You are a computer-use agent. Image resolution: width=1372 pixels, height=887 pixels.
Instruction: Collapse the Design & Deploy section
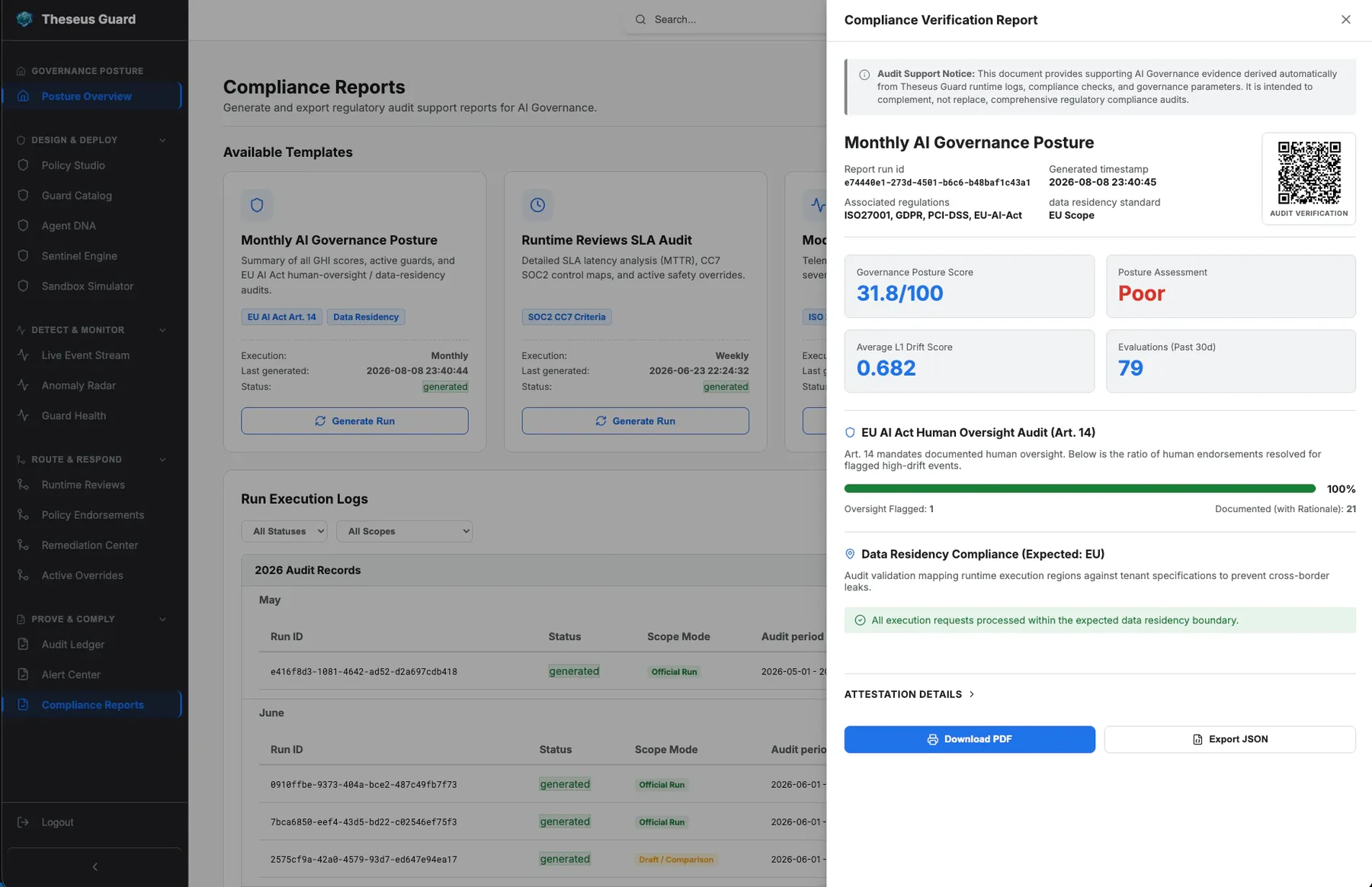[162, 140]
